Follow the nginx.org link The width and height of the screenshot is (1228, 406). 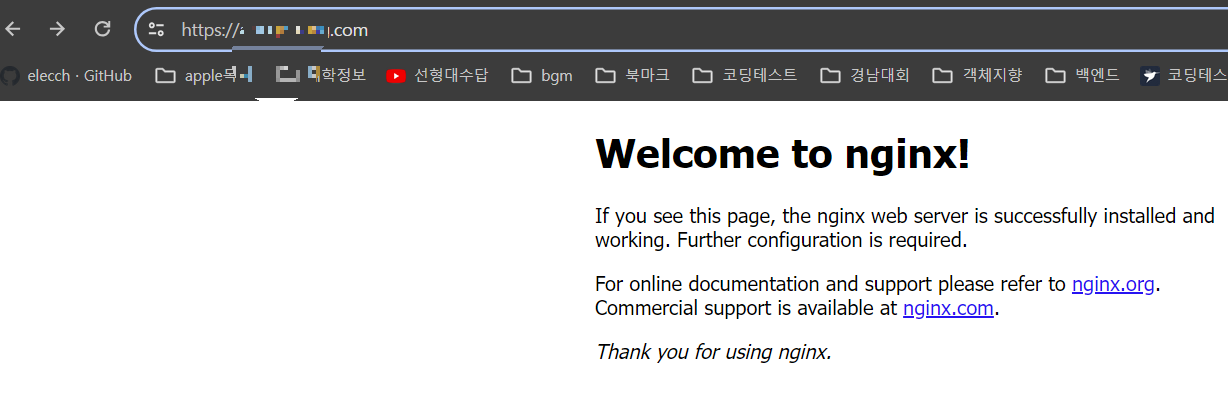1113,284
